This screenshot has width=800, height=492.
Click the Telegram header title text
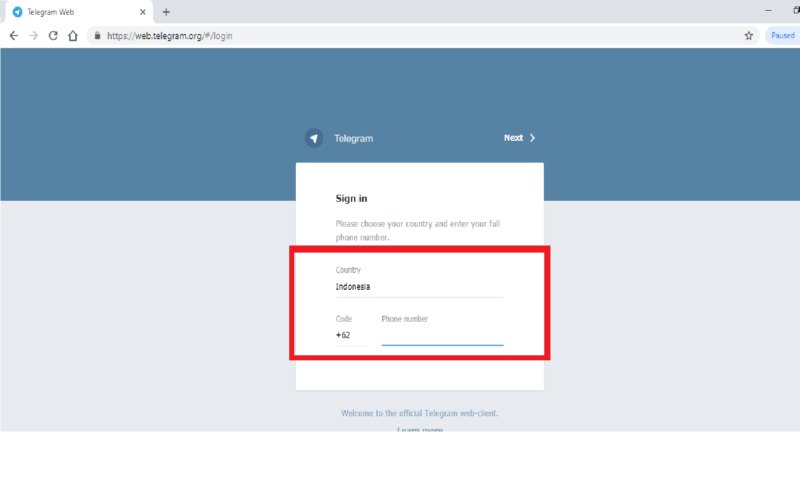354,138
